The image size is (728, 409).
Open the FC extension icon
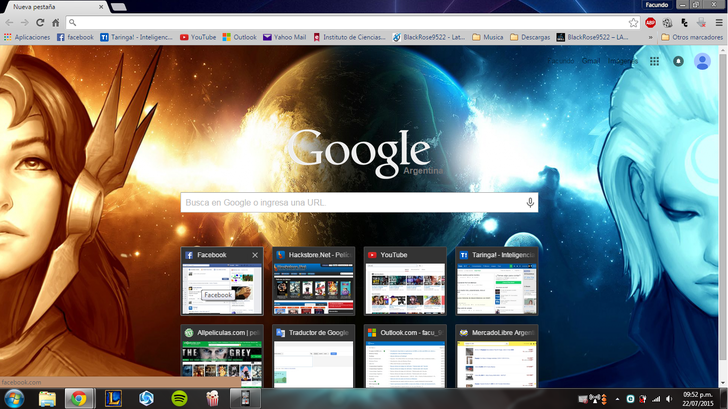click(684, 22)
